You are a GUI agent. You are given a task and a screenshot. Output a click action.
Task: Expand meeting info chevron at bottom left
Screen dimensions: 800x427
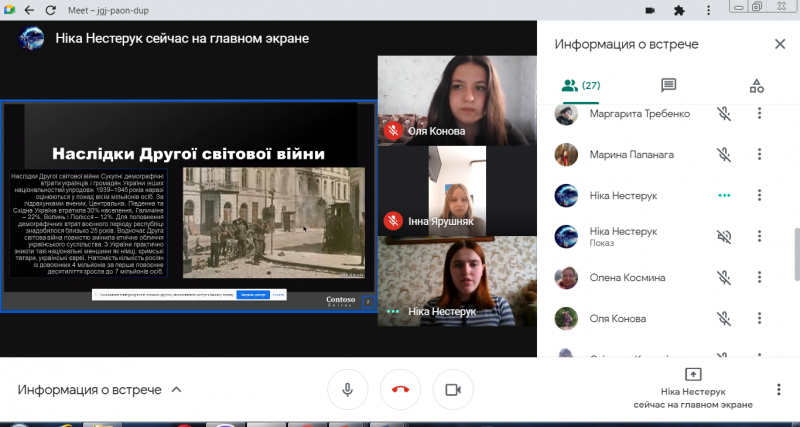[176, 390]
